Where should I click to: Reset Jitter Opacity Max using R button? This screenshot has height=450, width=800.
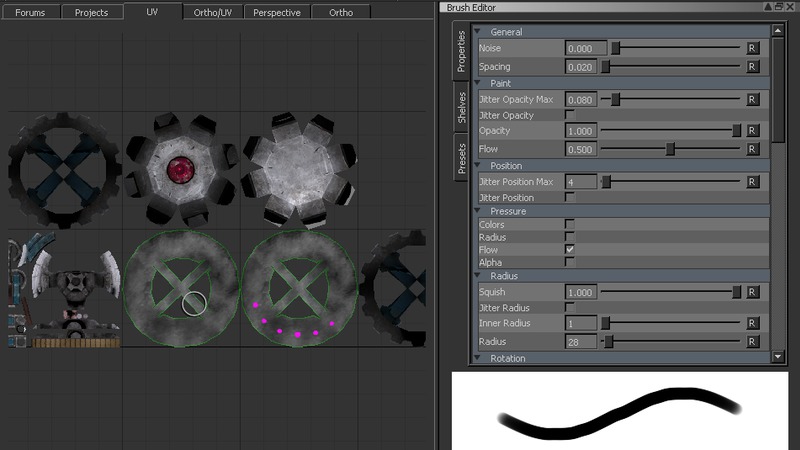(752, 100)
